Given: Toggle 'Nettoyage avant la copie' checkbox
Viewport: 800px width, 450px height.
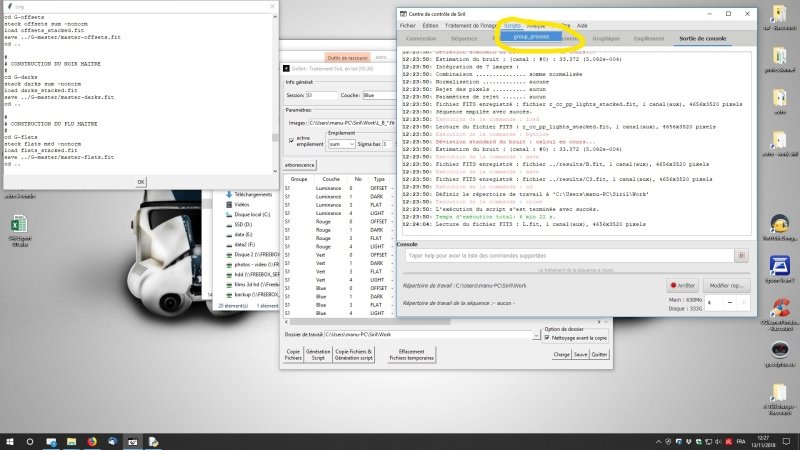Looking at the screenshot, I should 547,338.
